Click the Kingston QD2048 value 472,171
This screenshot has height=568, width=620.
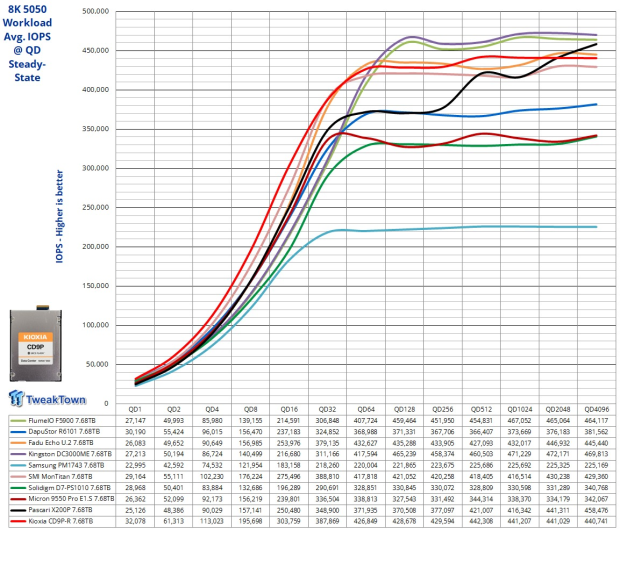pos(558,454)
